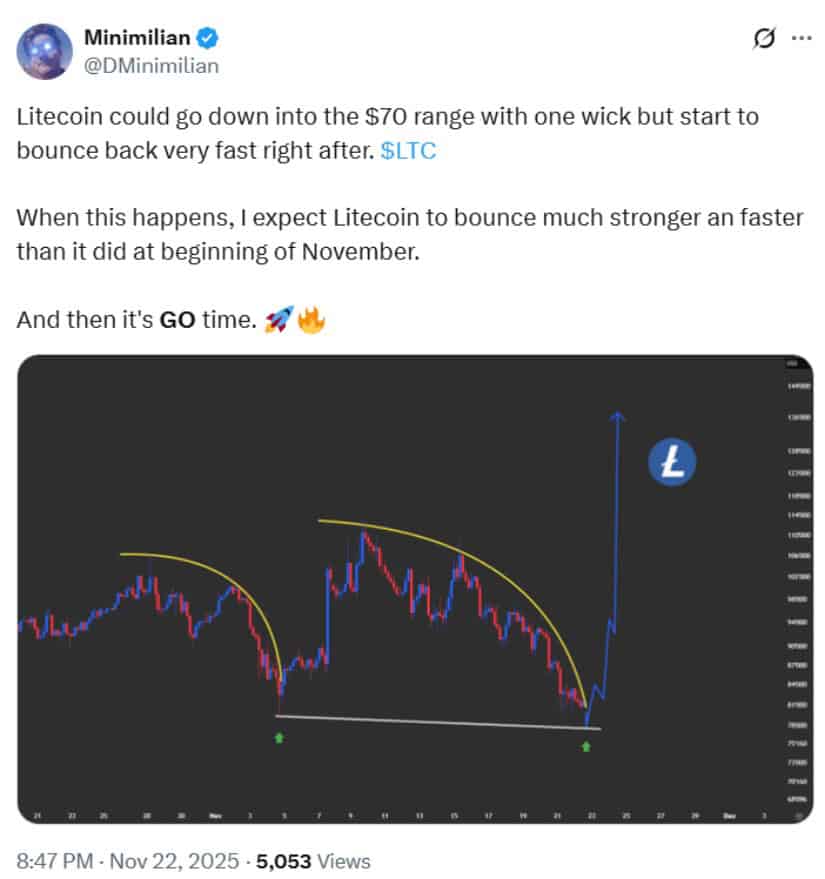This screenshot has width=825, height=879.
Task: Click the three-dot more options icon
Action: [801, 37]
